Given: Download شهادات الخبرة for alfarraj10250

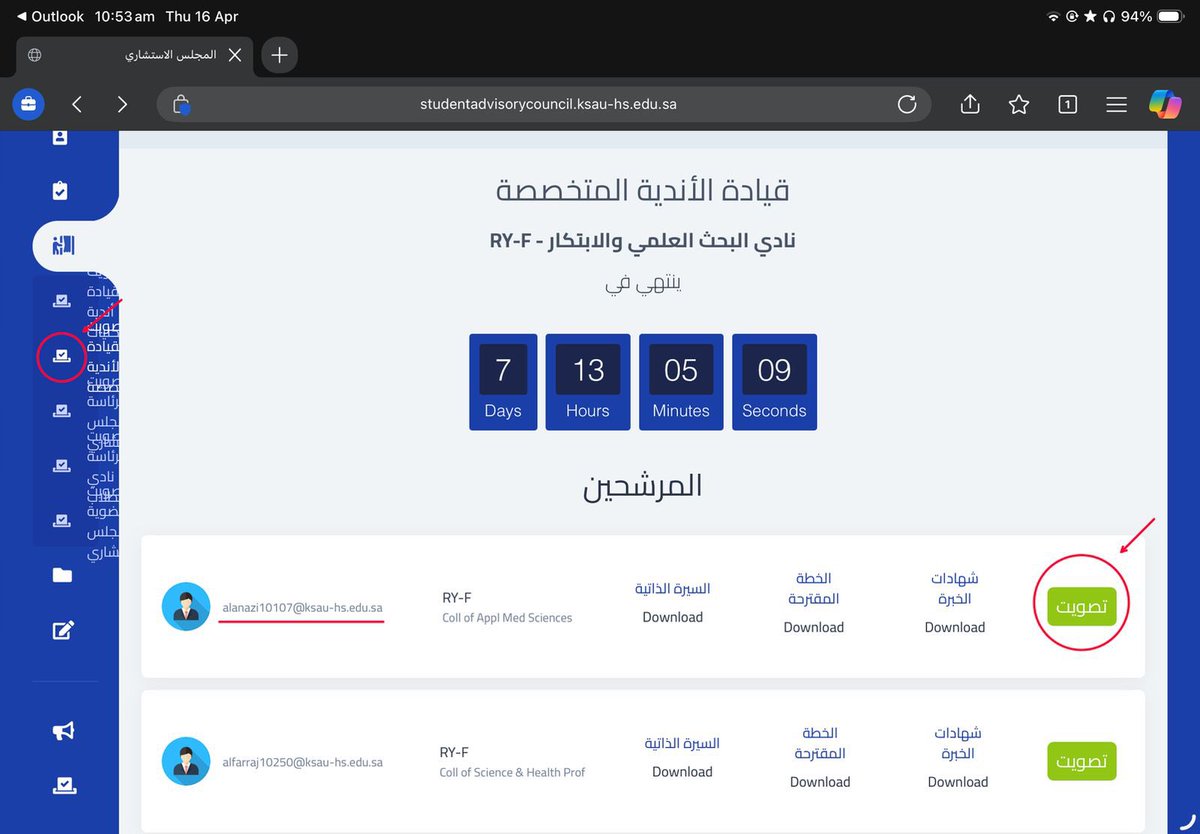Looking at the screenshot, I should [958, 782].
